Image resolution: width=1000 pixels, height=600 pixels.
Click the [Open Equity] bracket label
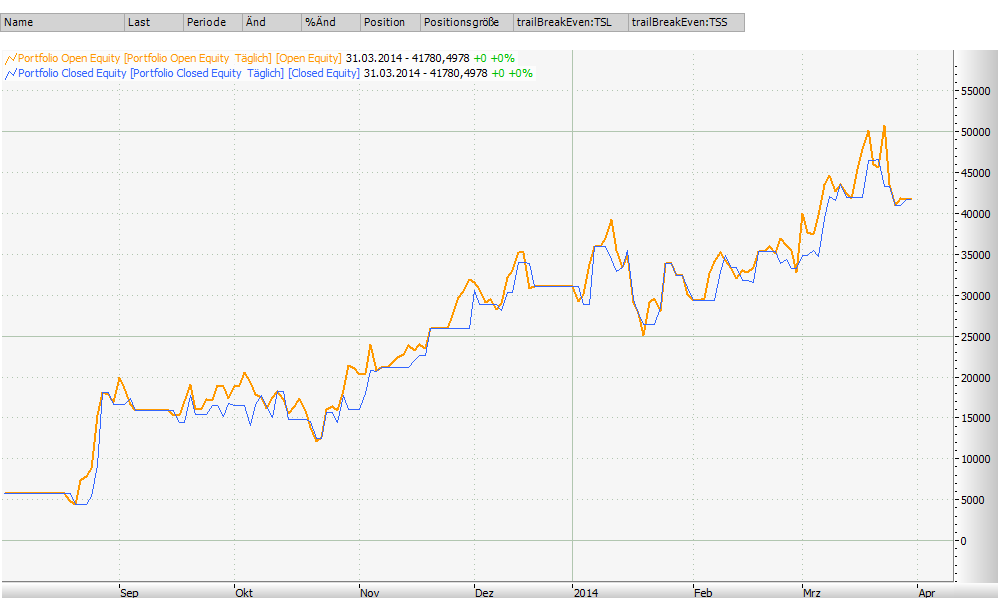point(308,59)
